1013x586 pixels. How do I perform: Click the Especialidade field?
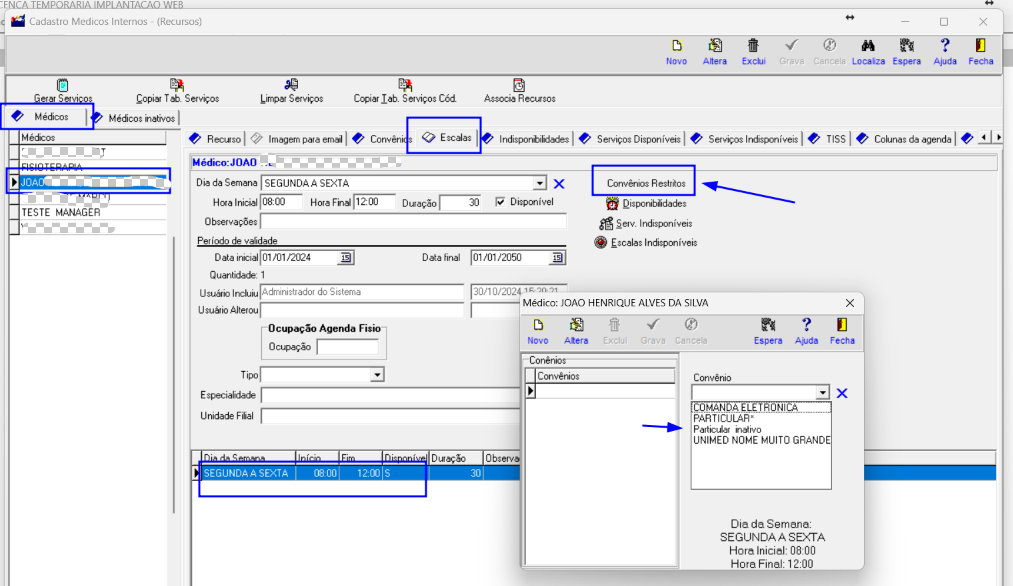click(390, 395)
